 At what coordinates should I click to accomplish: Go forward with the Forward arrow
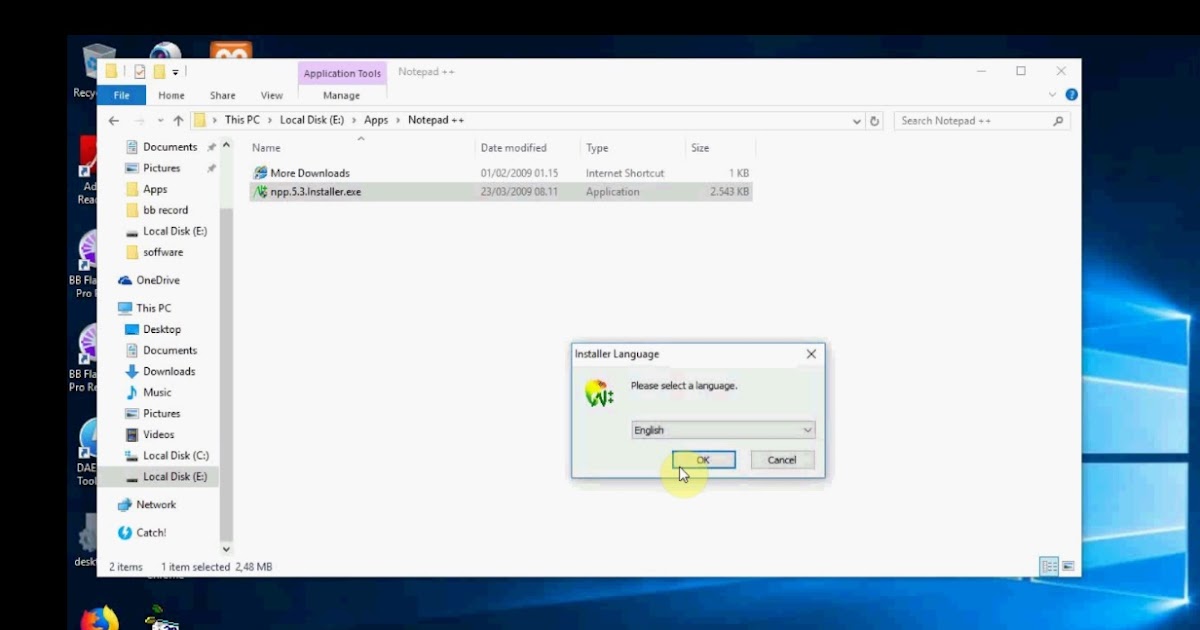[x=139, y=120]
